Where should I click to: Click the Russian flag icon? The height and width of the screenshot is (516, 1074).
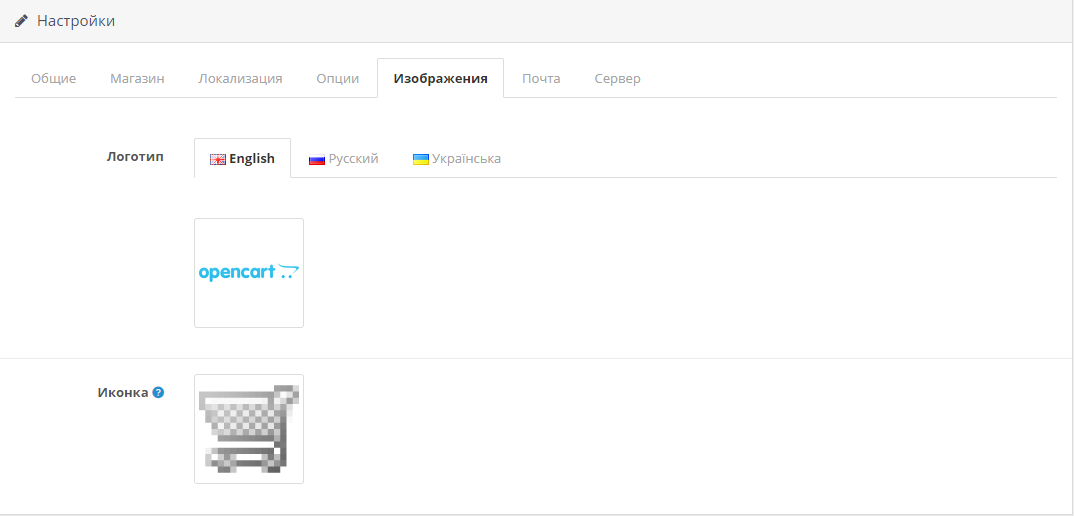click(x=317, y=159)
